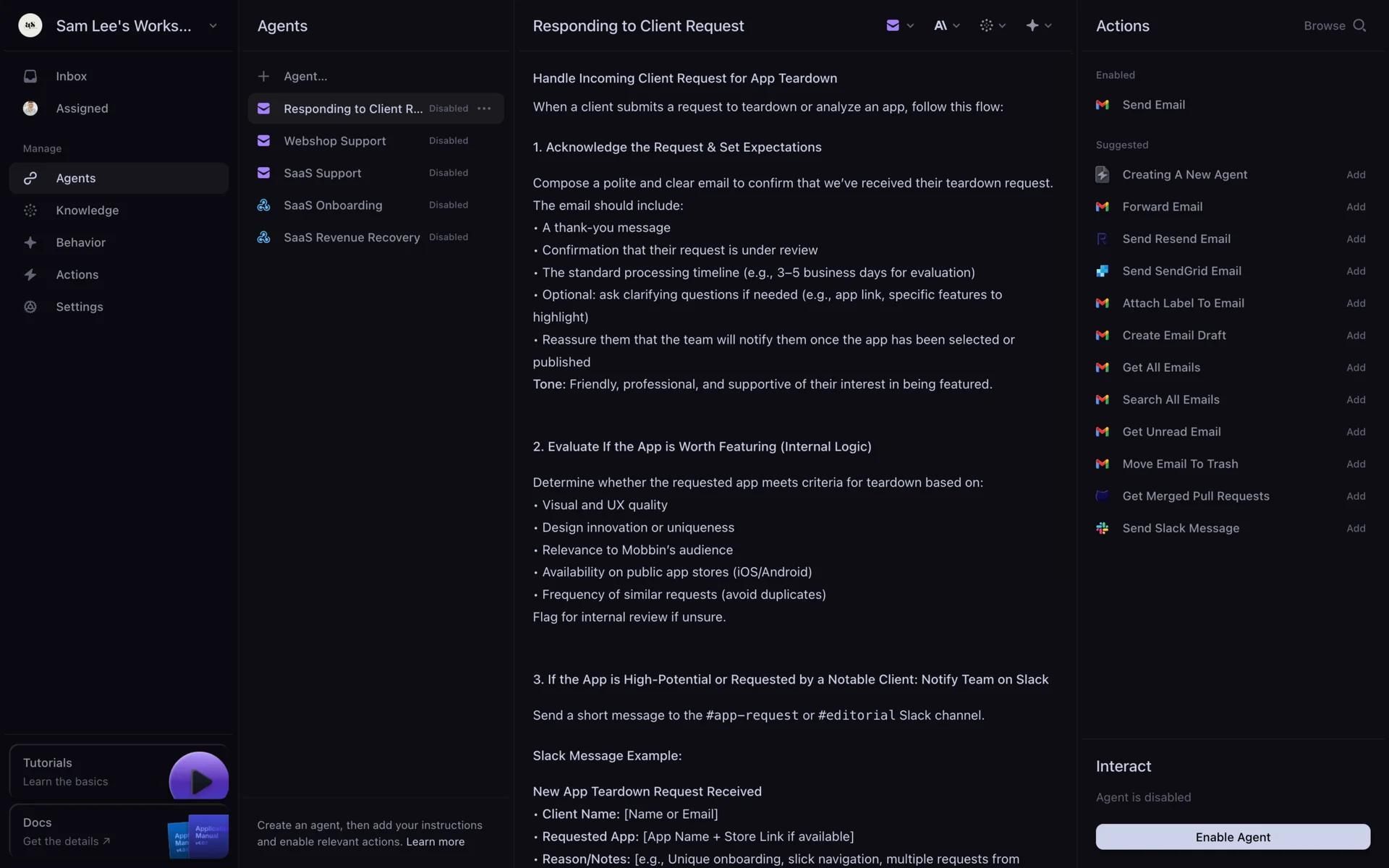The image size is (1389, 868).
Task: Click the Slack icon for Send Slack Message
Action: coord(1102,529)
